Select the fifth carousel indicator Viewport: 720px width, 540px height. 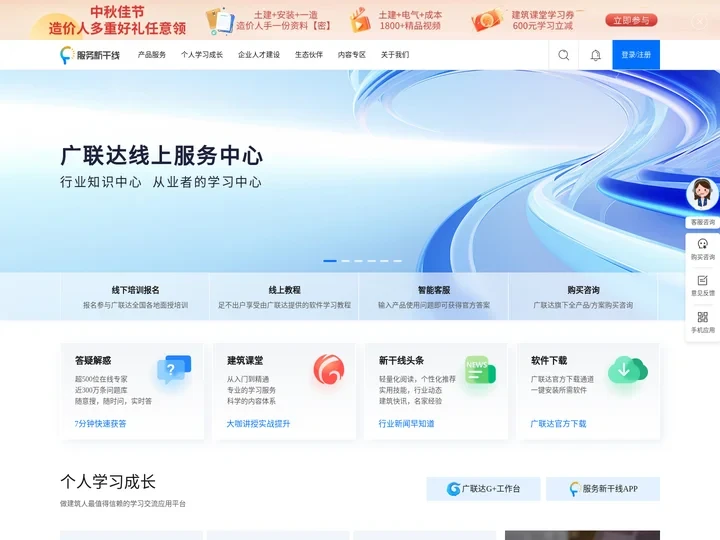coord(384,261)
